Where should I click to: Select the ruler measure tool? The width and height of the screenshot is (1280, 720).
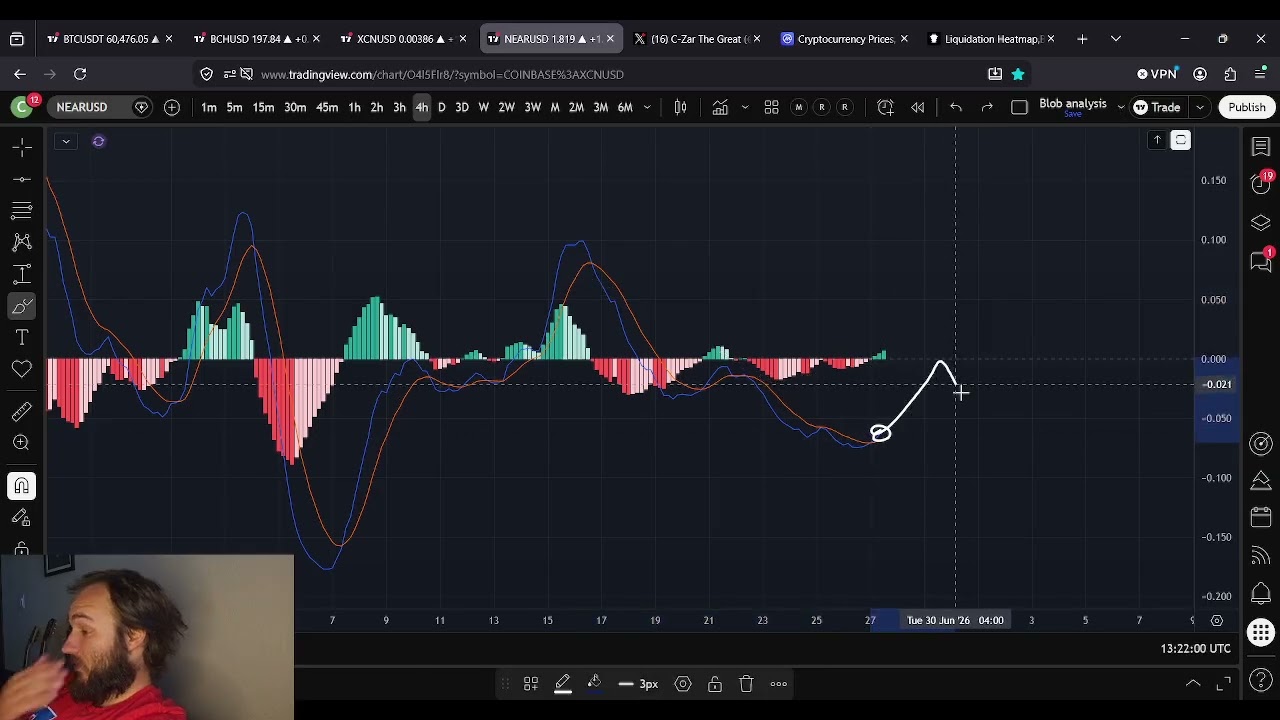click(x=22, y=411)
